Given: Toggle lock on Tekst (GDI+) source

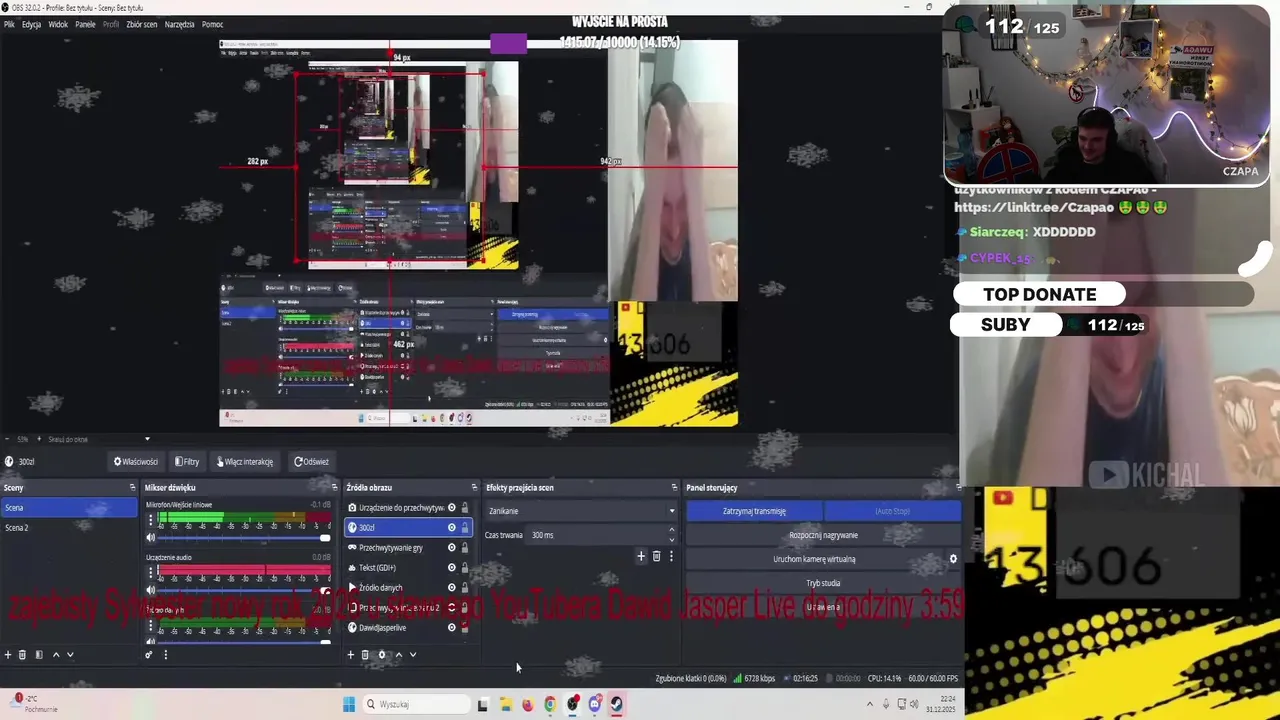Looking at the screenshot, I should click(x=464, y=568).
